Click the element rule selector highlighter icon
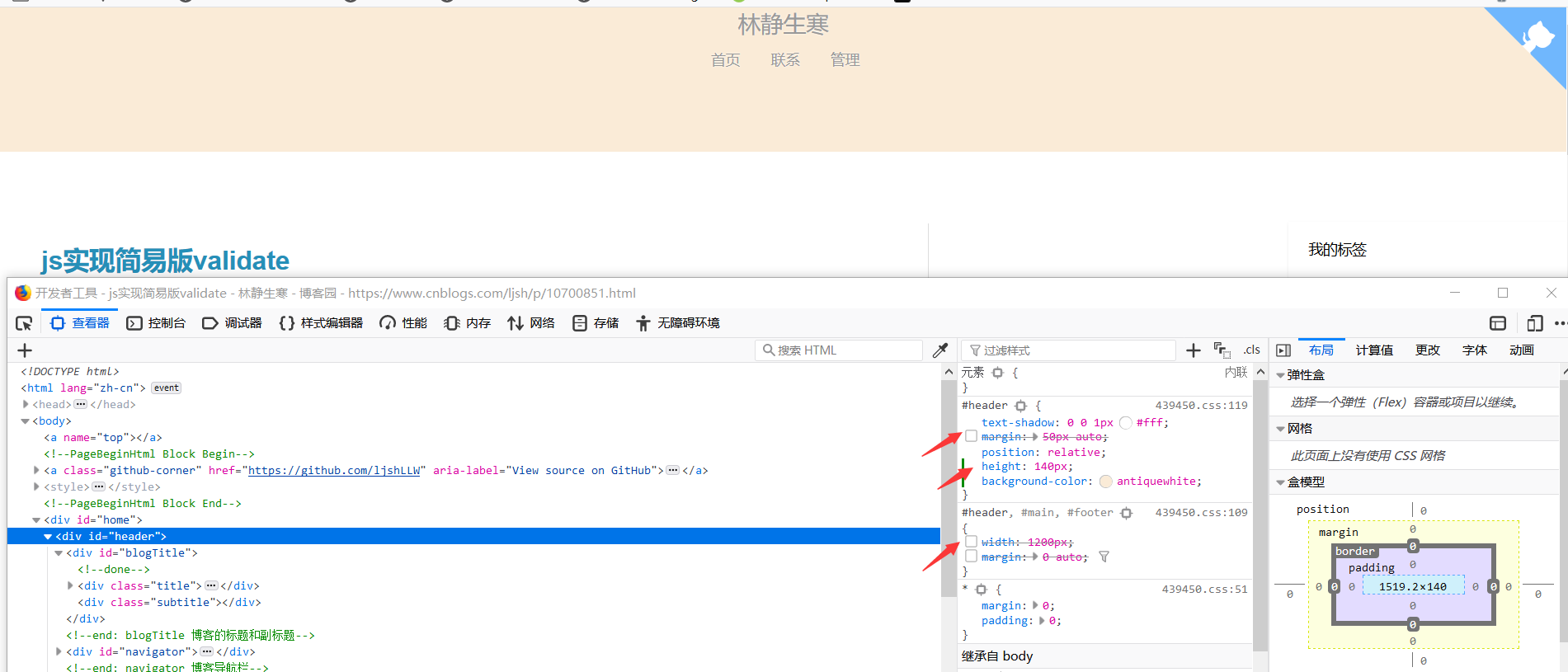The width and height of the screenshot is (1568, 672). pyautogui.click(x=997, y=373)
